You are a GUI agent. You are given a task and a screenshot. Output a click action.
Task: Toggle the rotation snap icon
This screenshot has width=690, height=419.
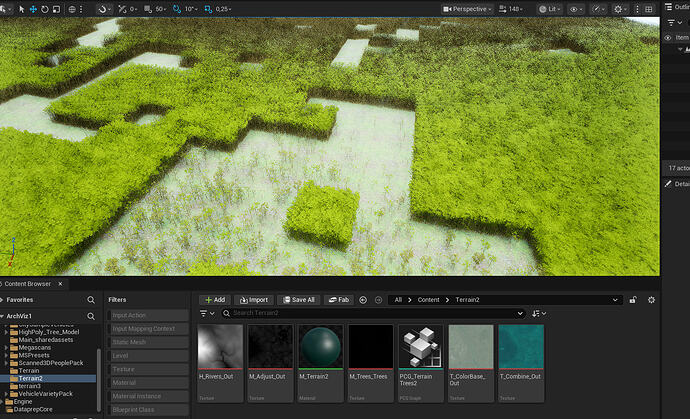pos(177,9)
